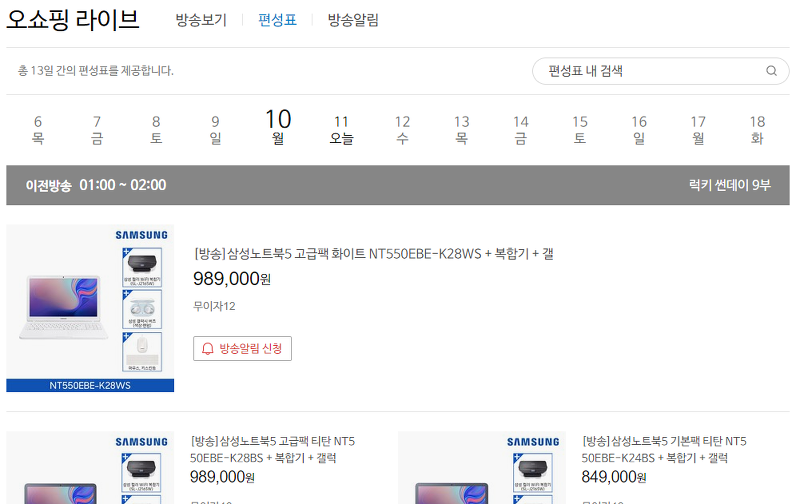Click the 총 13일 간의 편성표 notice text

[96, 70]
